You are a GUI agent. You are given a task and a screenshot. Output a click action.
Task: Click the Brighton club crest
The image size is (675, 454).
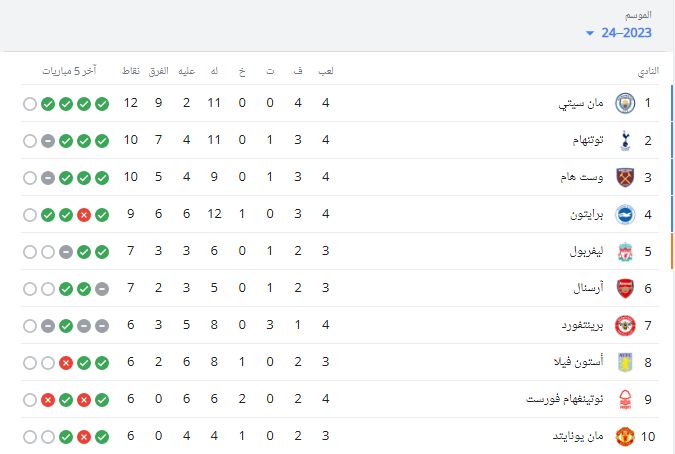click(625, 214)
